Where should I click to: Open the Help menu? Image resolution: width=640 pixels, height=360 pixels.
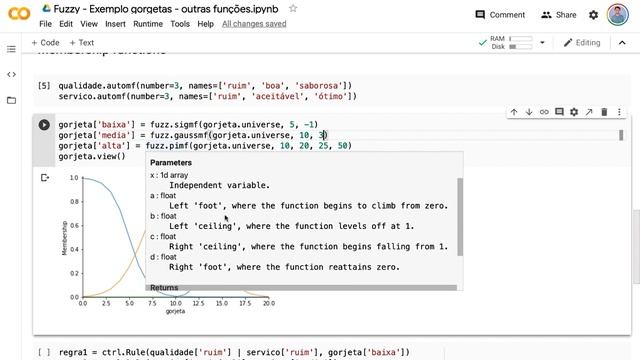click(205, 24)
